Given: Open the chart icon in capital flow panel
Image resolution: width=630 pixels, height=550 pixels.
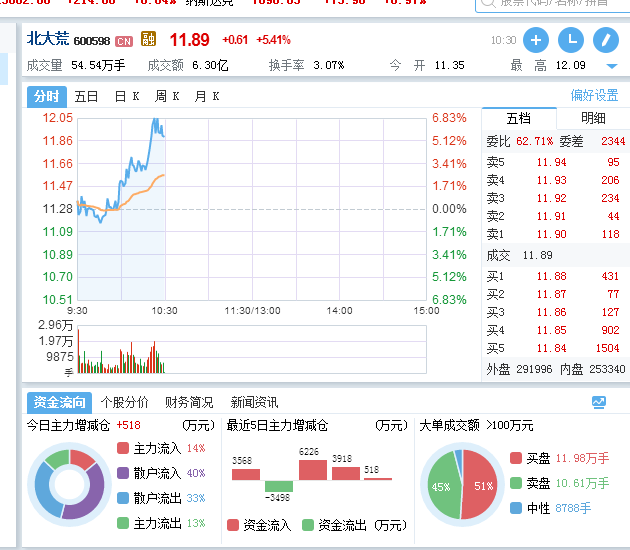Looking at the screenshot, I should 598,402.
